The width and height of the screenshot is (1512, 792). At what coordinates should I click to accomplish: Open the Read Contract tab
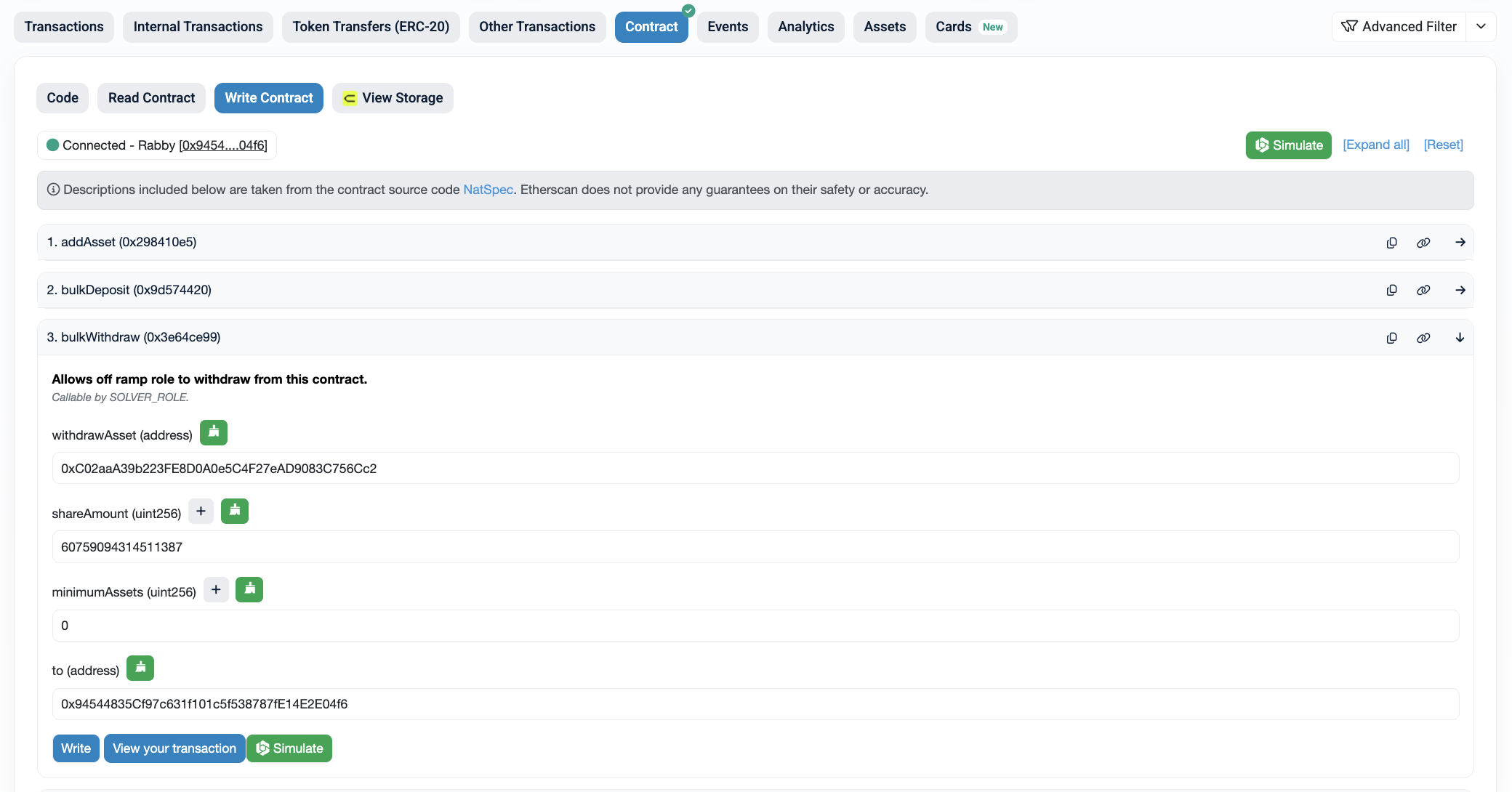(151, 98)
